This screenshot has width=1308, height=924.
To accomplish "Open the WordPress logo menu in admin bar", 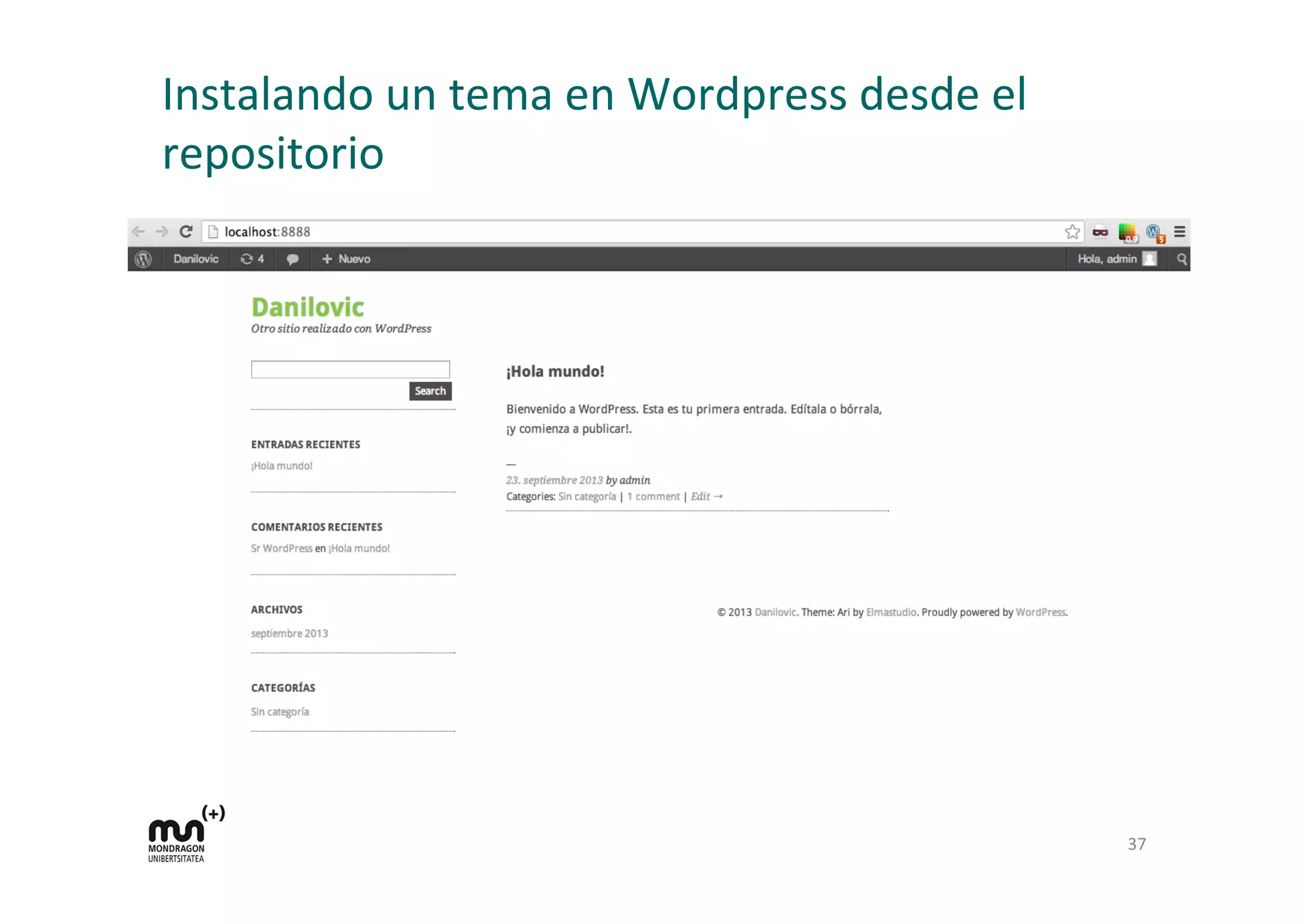I will point(144,259).
